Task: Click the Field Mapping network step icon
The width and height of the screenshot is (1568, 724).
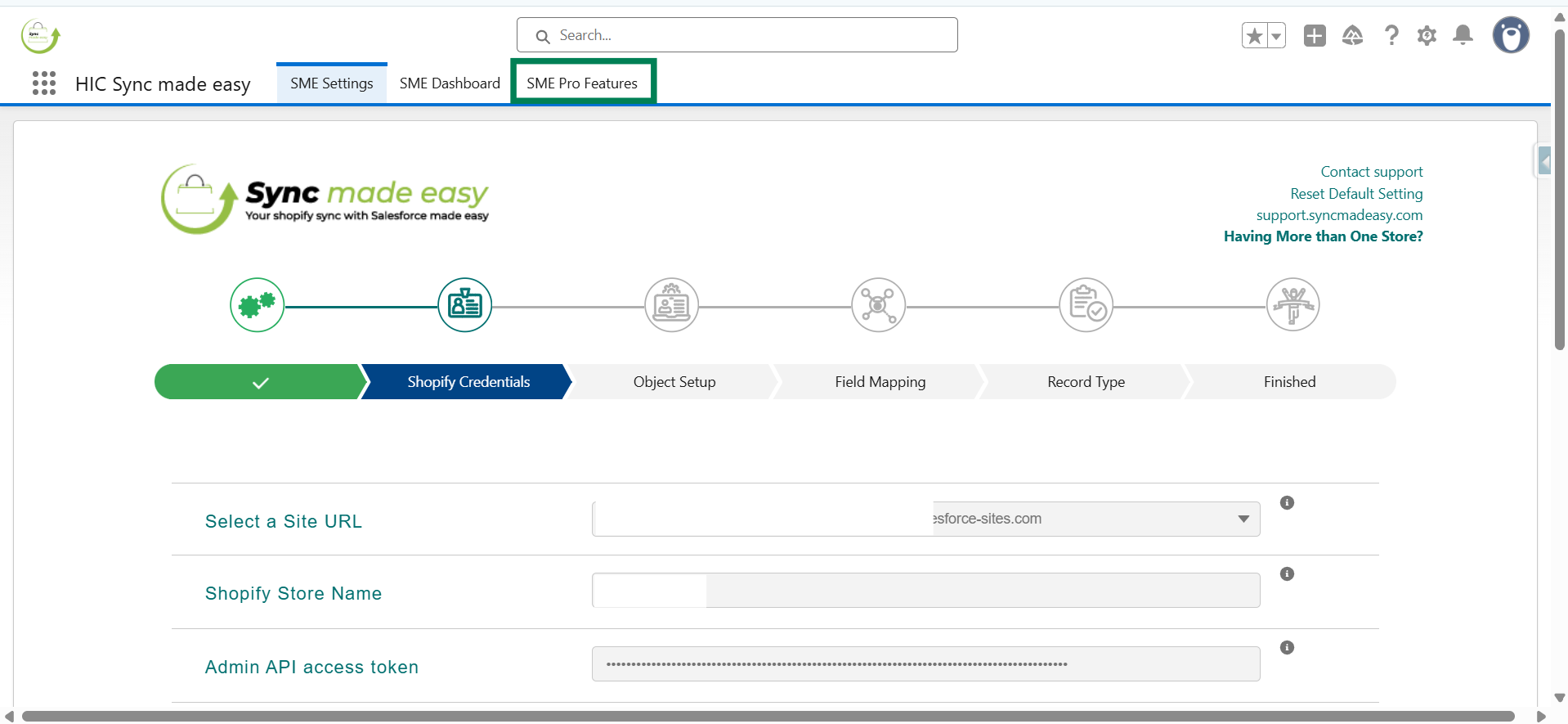Action: point(878,305)
